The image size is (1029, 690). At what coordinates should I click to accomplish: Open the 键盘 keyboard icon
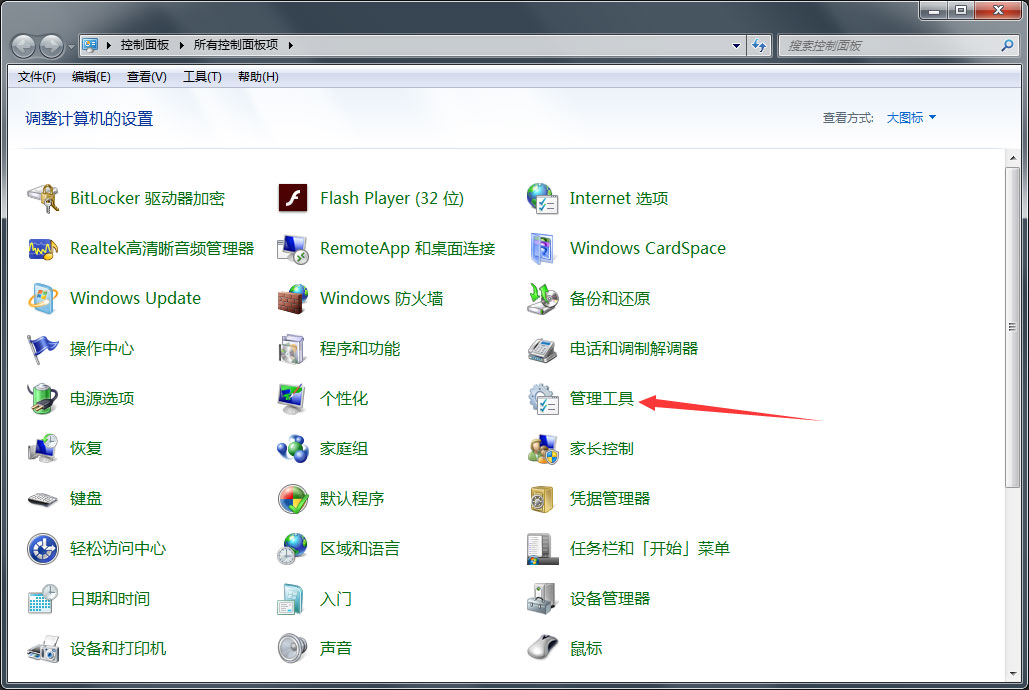click(43, 499)
